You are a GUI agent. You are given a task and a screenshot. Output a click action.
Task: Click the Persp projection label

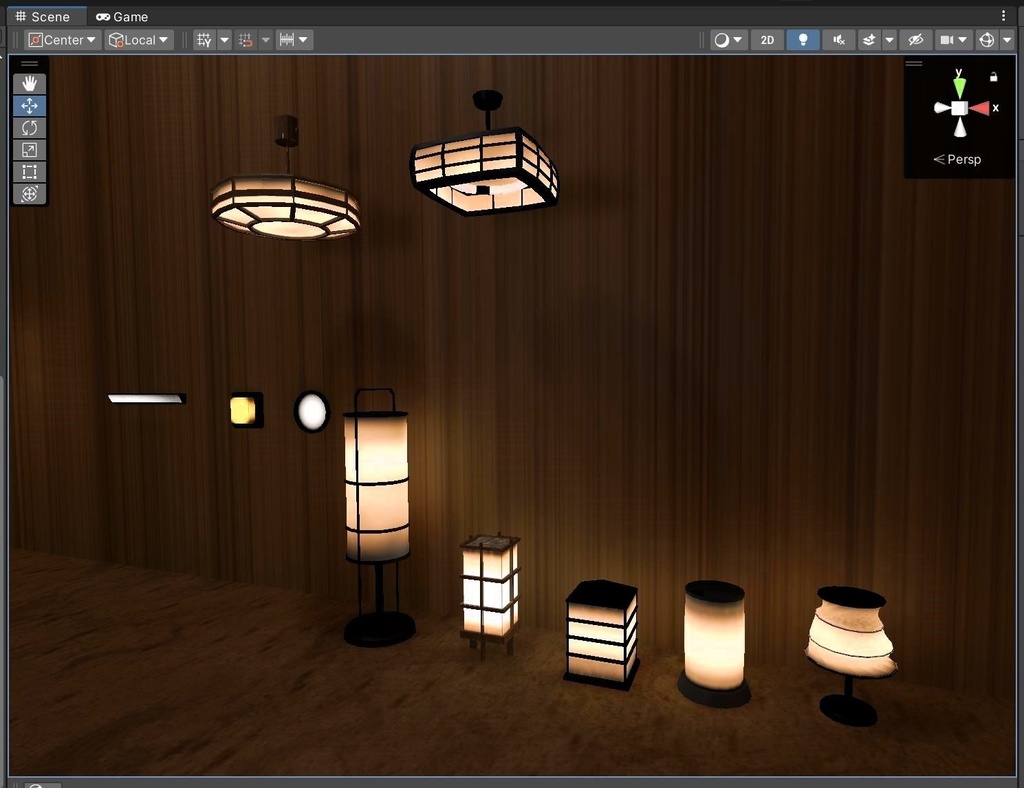coord(963,159)
